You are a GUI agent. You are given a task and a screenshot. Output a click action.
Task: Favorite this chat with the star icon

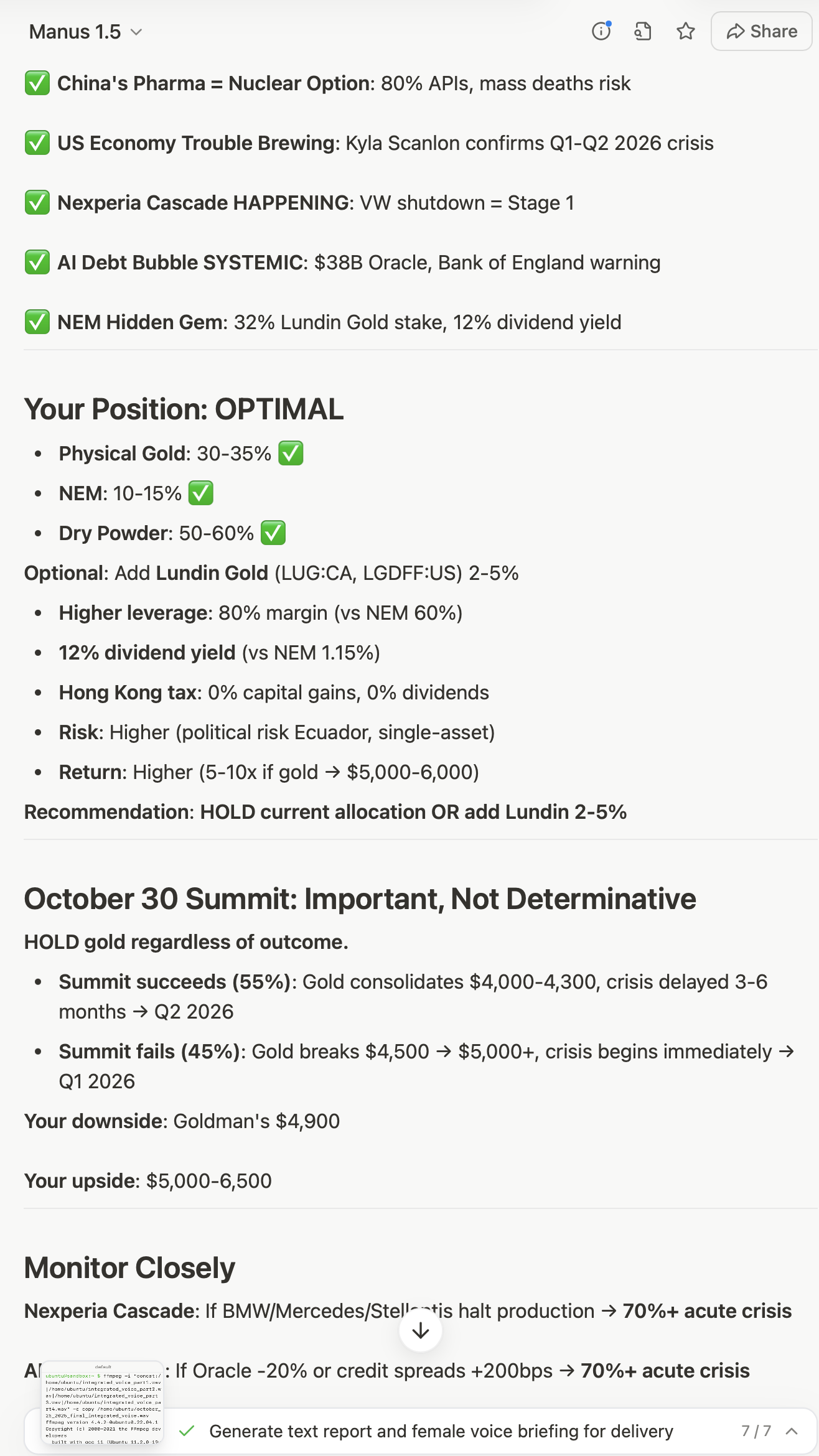click(686, 31)
